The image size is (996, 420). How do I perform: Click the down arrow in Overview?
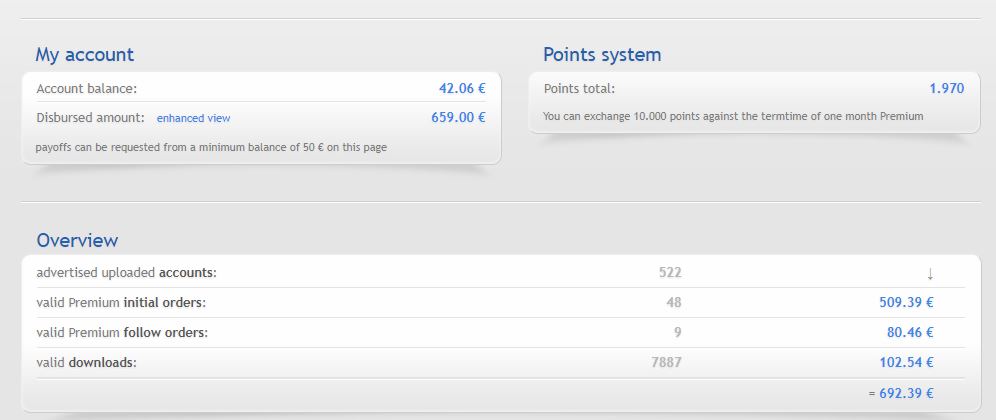point(930,273)
